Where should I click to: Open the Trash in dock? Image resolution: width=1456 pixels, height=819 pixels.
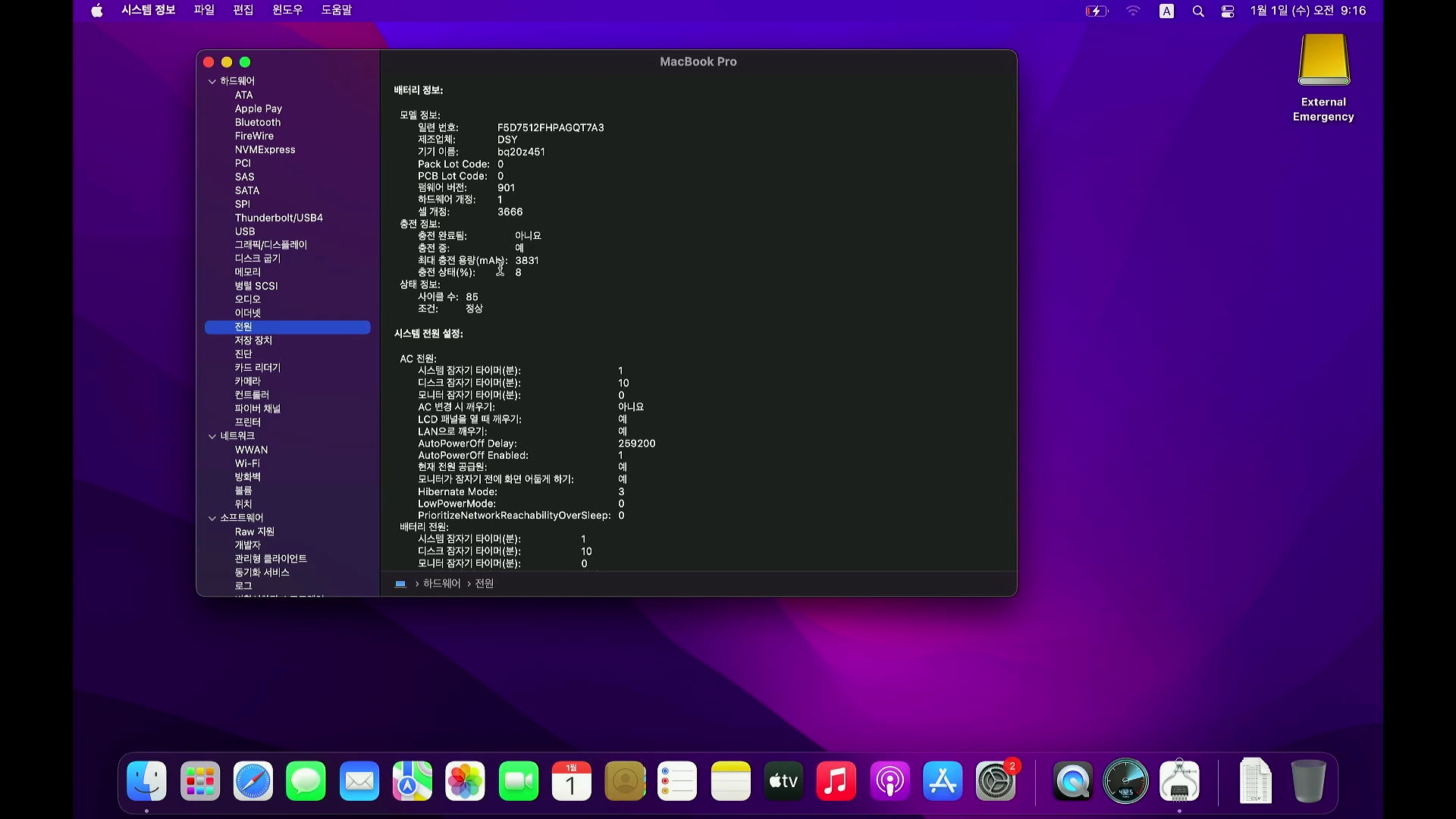(x=1309, y=781)
